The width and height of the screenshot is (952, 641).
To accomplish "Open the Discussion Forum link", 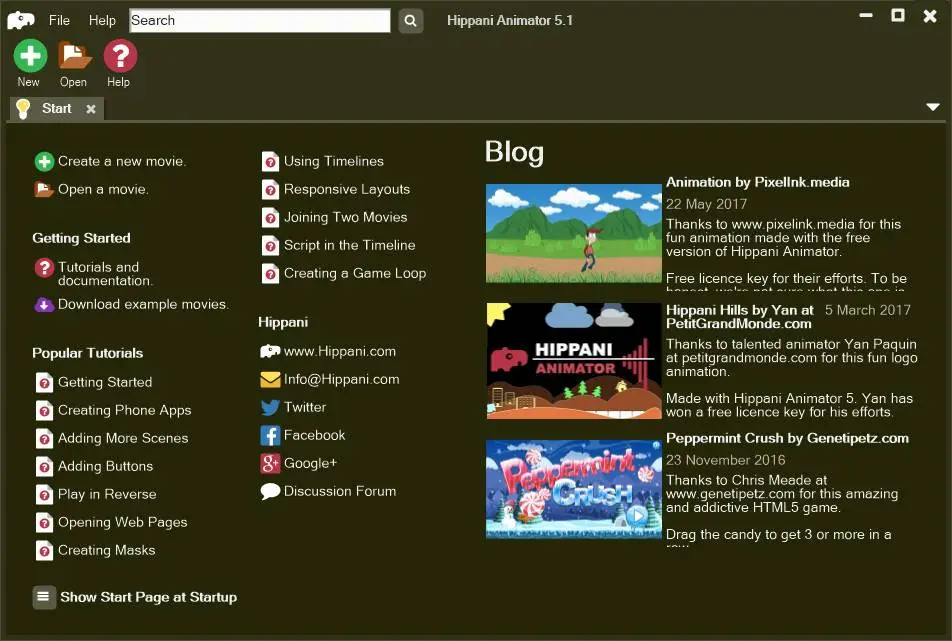I will pyautogui.click(x=340, y=491).
